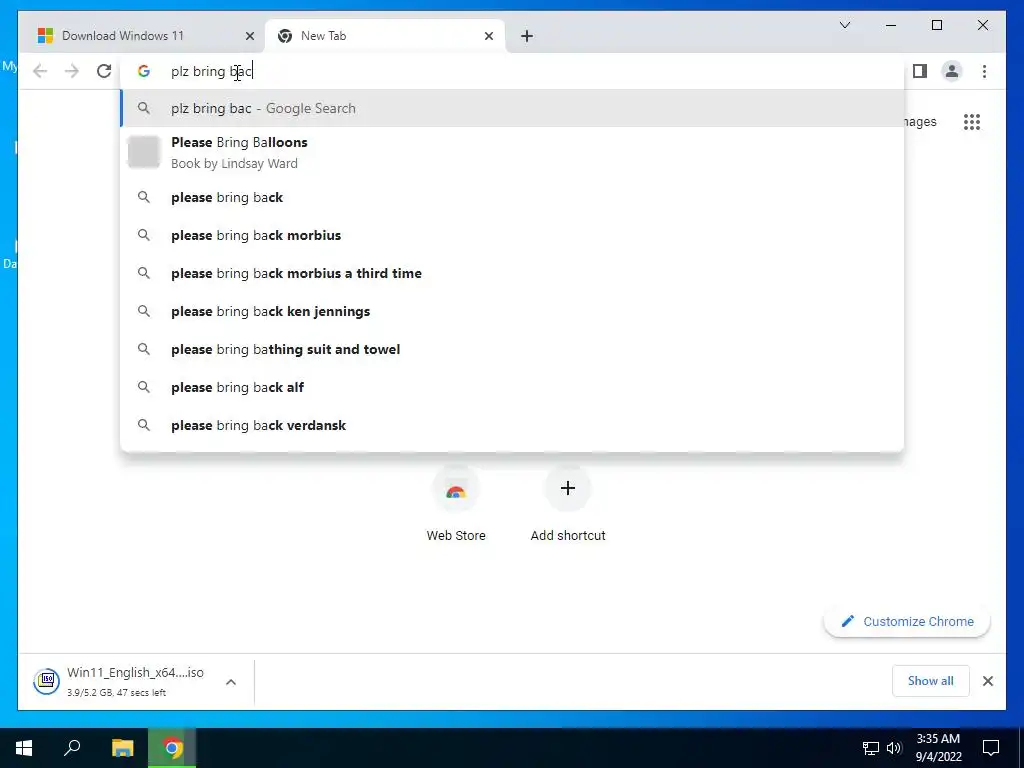Open the Google apps grid
The width and height of the screenshot is (1024, 768).
tap(972, 121)
